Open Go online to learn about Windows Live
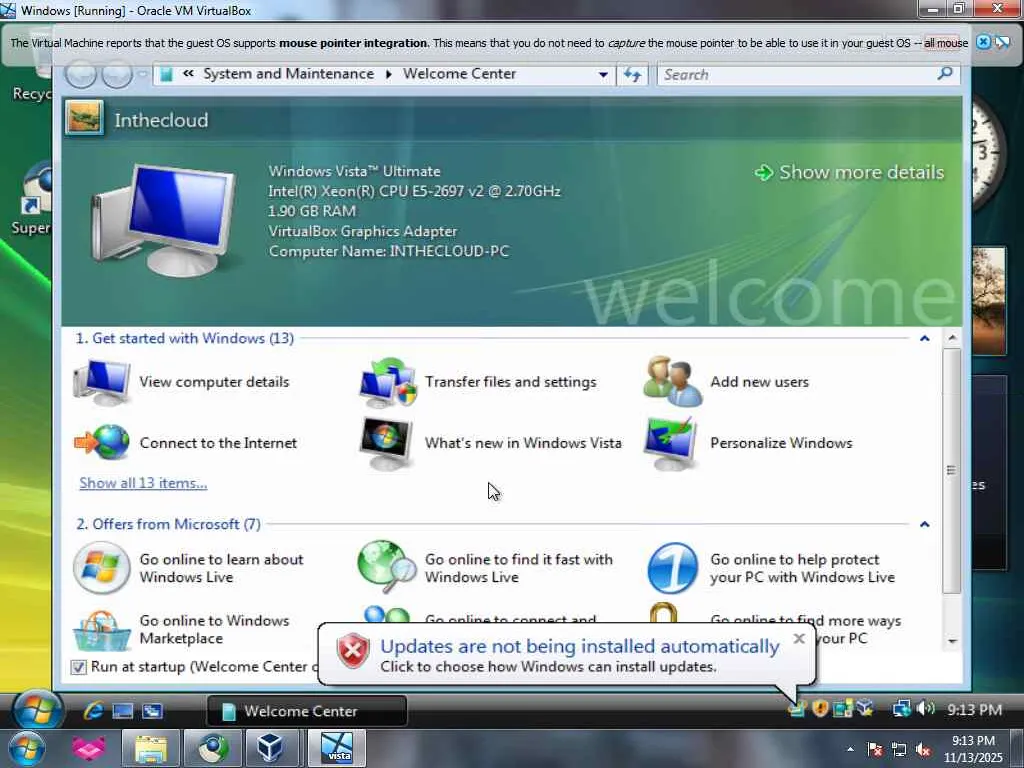The image size is (1024, 768). [x=188, y=568]
